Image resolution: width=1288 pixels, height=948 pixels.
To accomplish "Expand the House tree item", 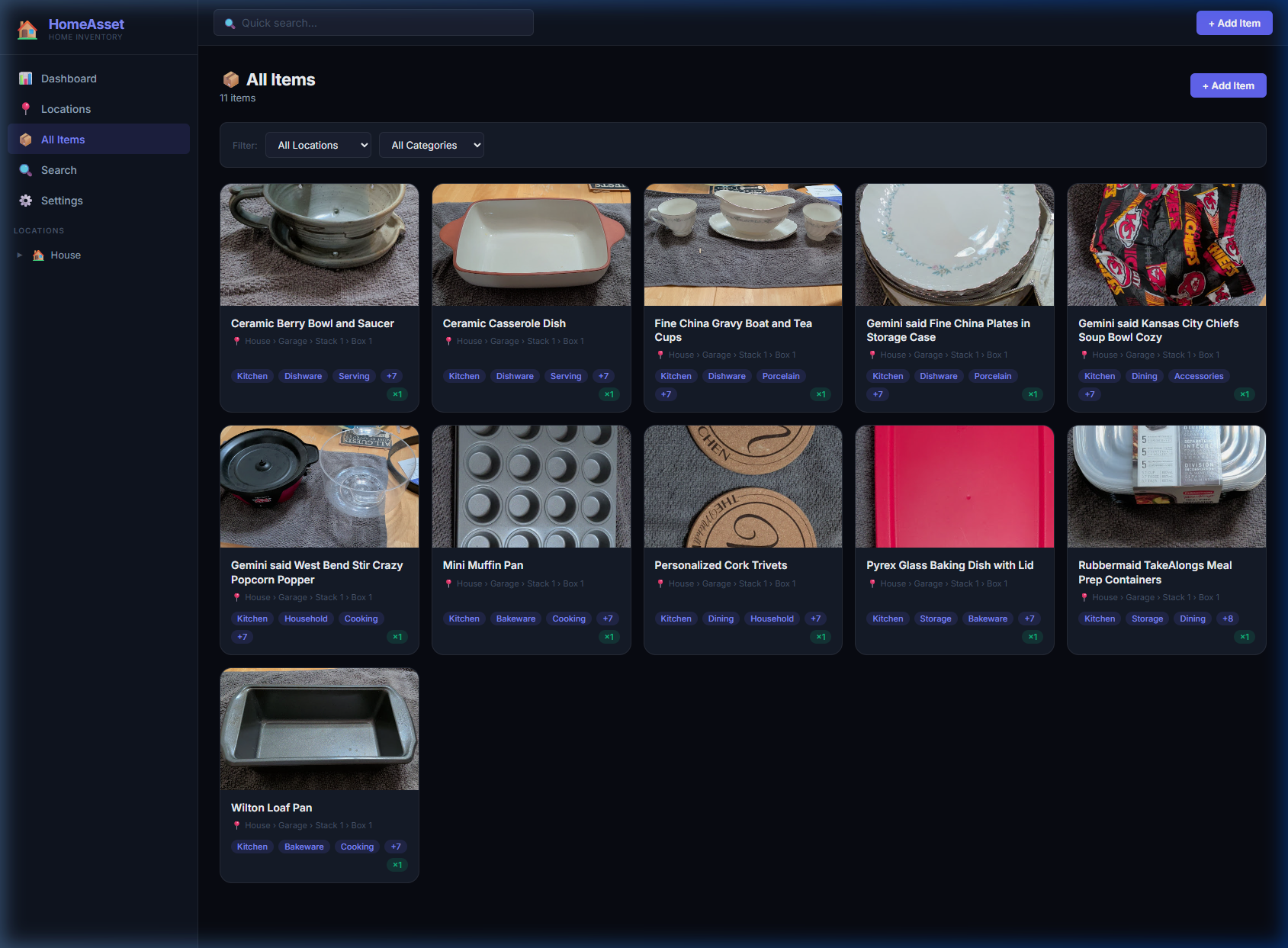I will (x=18, y=255).
